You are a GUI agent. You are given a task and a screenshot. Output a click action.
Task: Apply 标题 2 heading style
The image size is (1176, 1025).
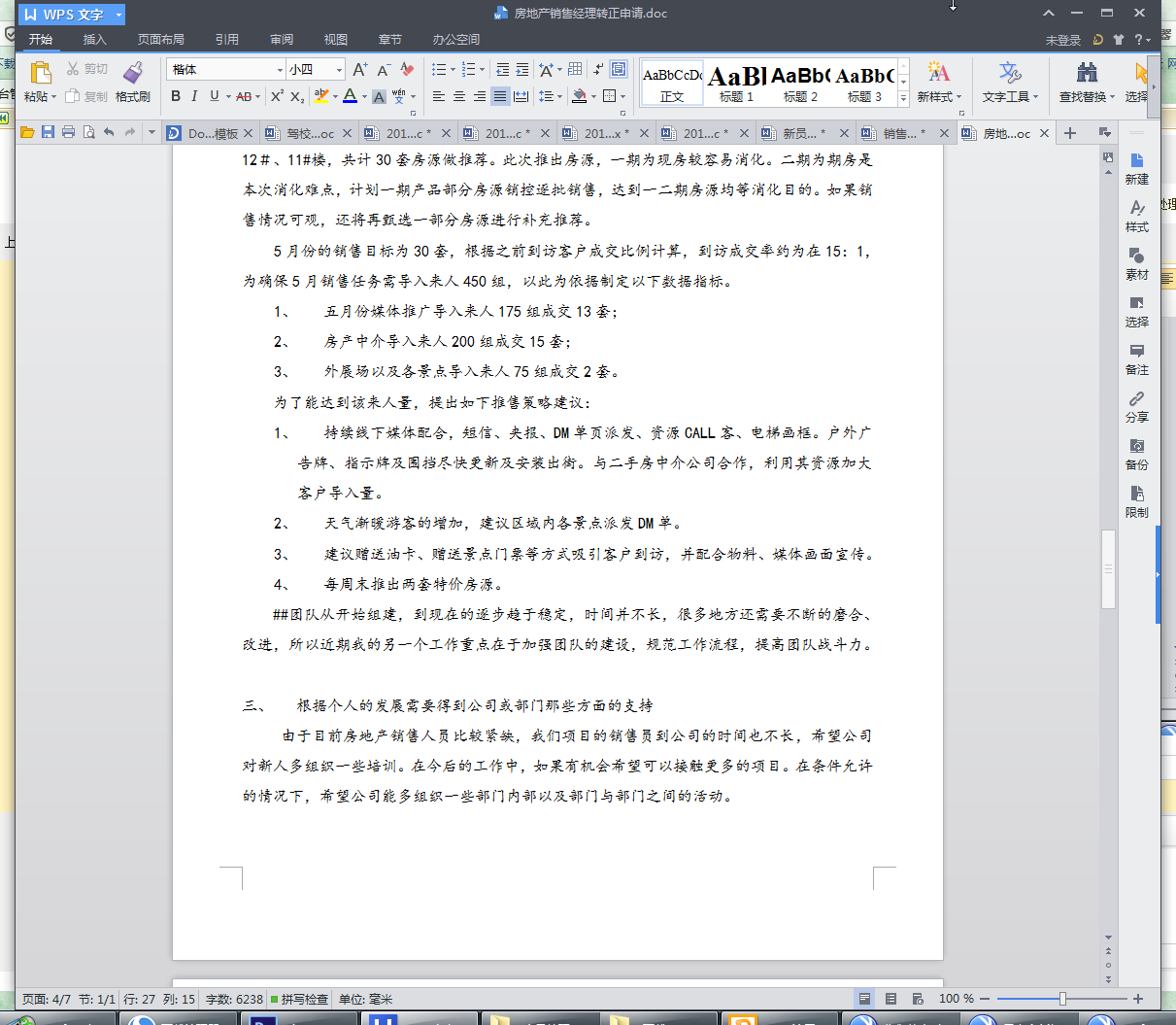[800, 83]
